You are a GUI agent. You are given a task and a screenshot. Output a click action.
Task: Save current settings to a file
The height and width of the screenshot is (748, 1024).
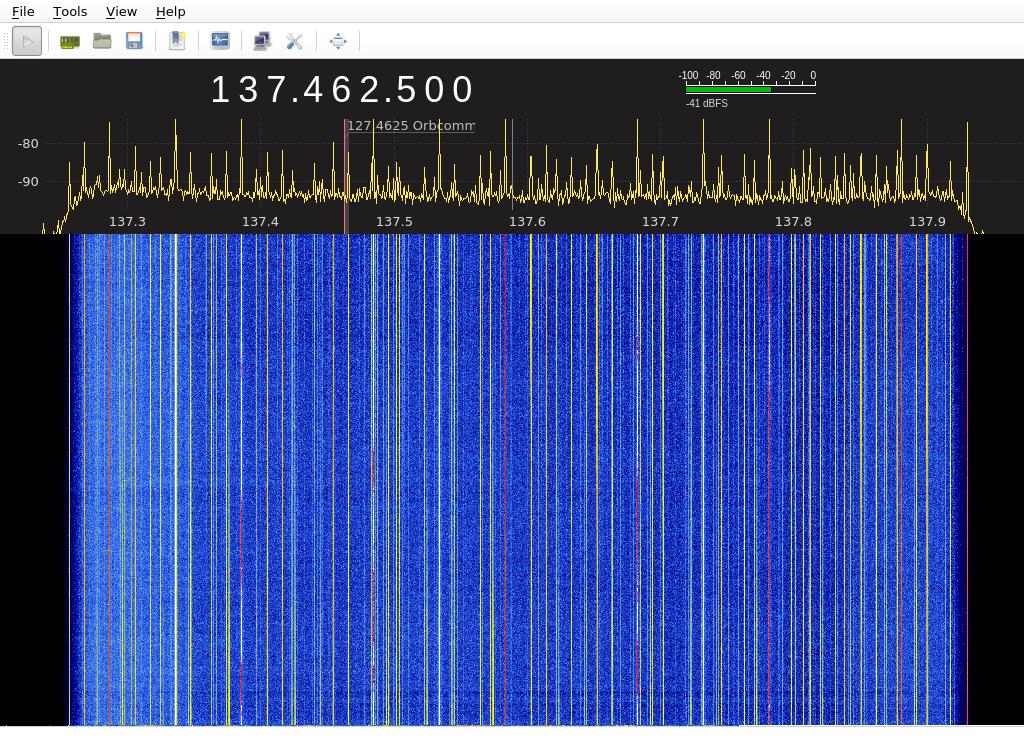(x=135, y=41)
